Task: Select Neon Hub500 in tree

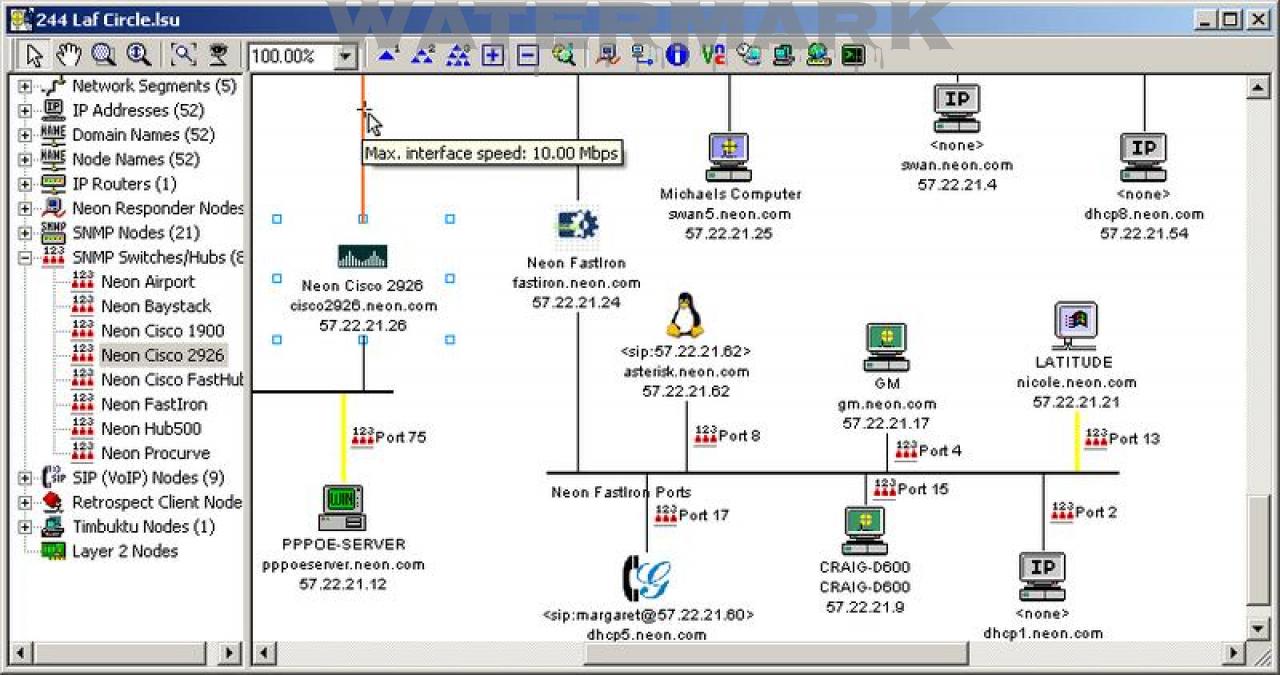Action: tap(151, 429)
